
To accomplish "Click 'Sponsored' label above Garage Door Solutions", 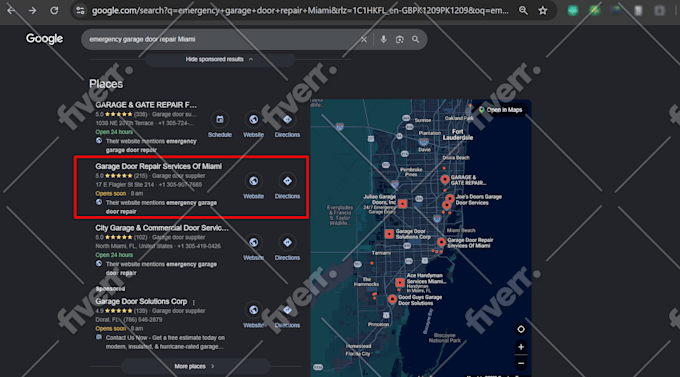I will point(110,288).
